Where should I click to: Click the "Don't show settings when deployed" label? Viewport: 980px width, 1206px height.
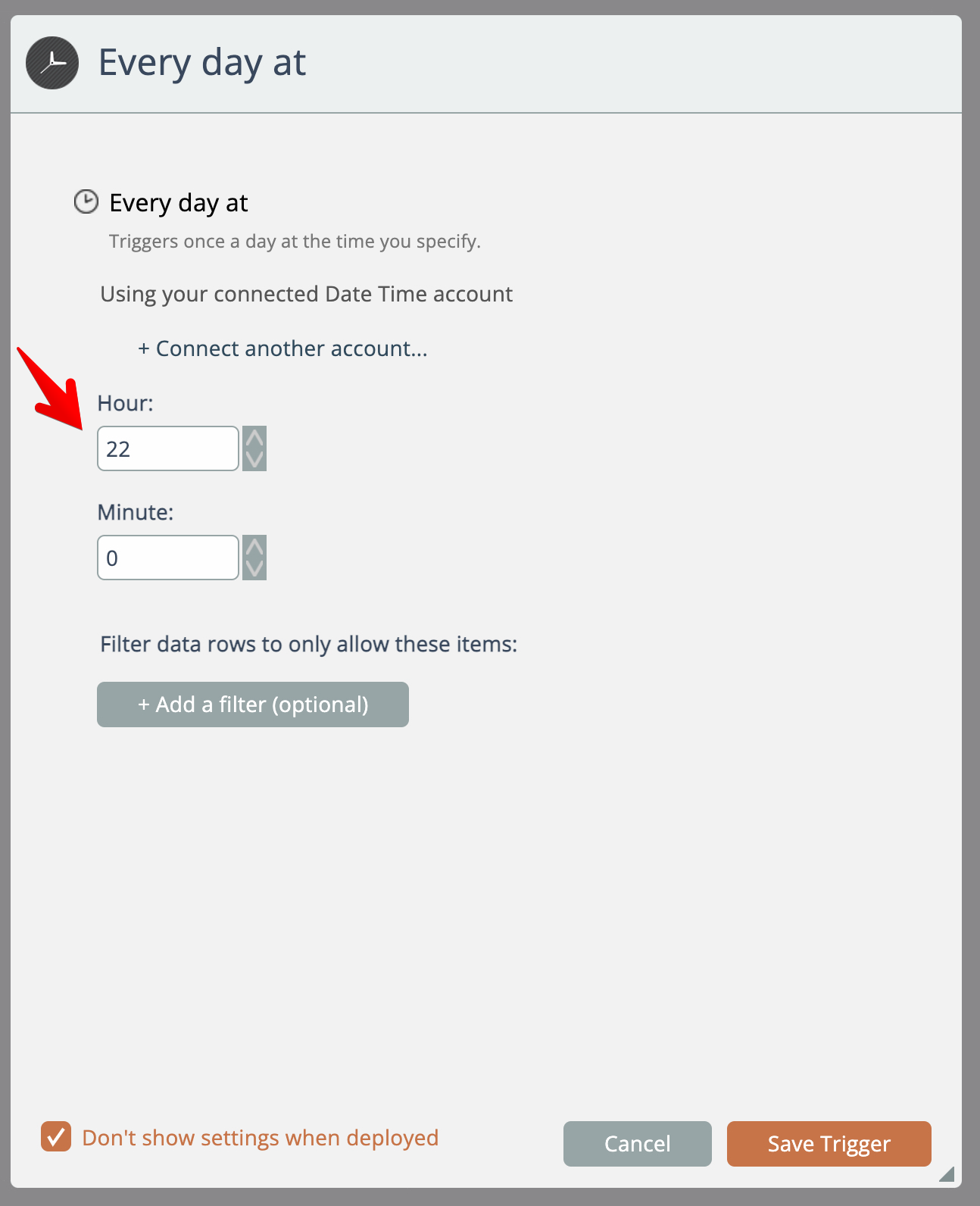pyautogui.click(x=260, y=1138)
